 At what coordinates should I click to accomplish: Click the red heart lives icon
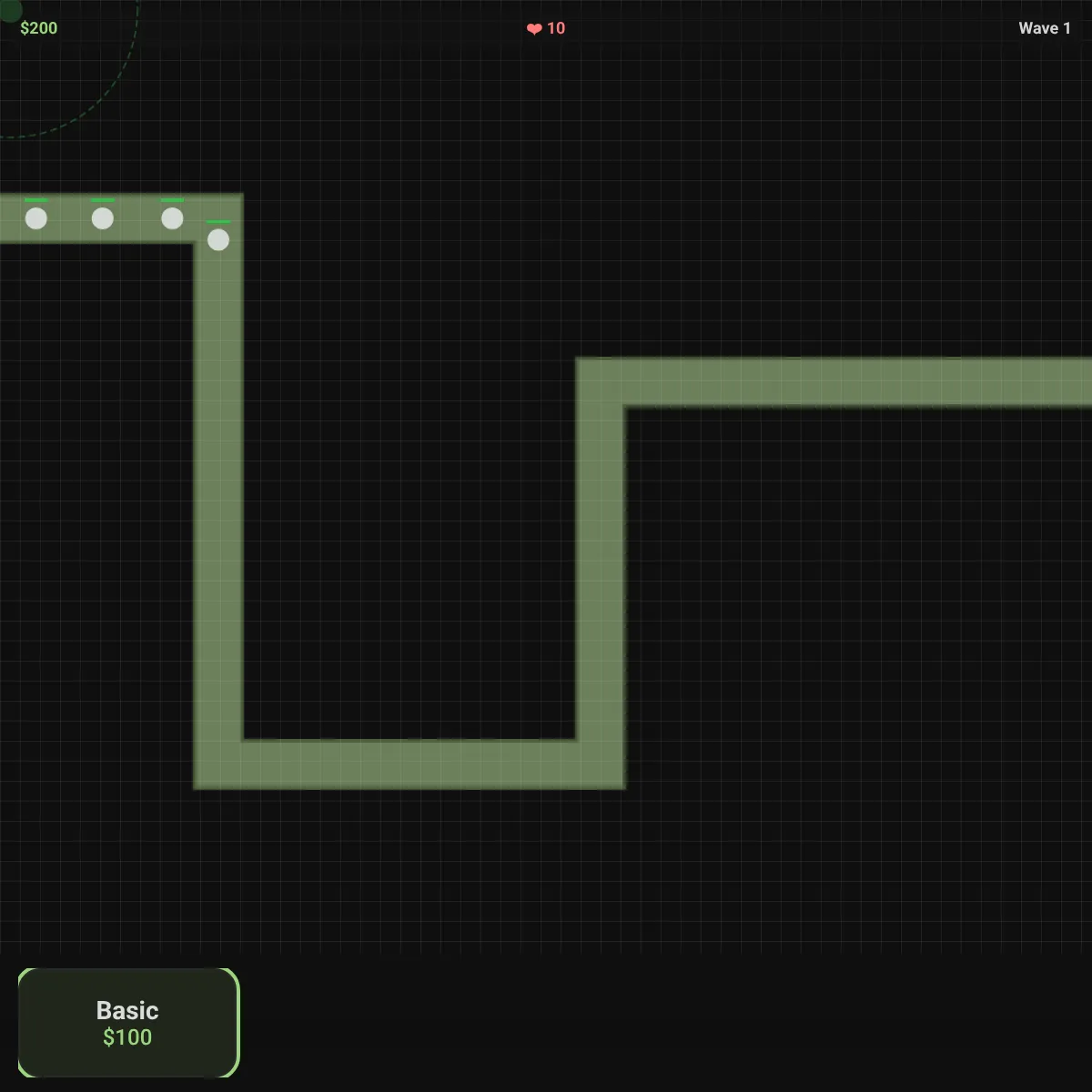click(534, 29)
